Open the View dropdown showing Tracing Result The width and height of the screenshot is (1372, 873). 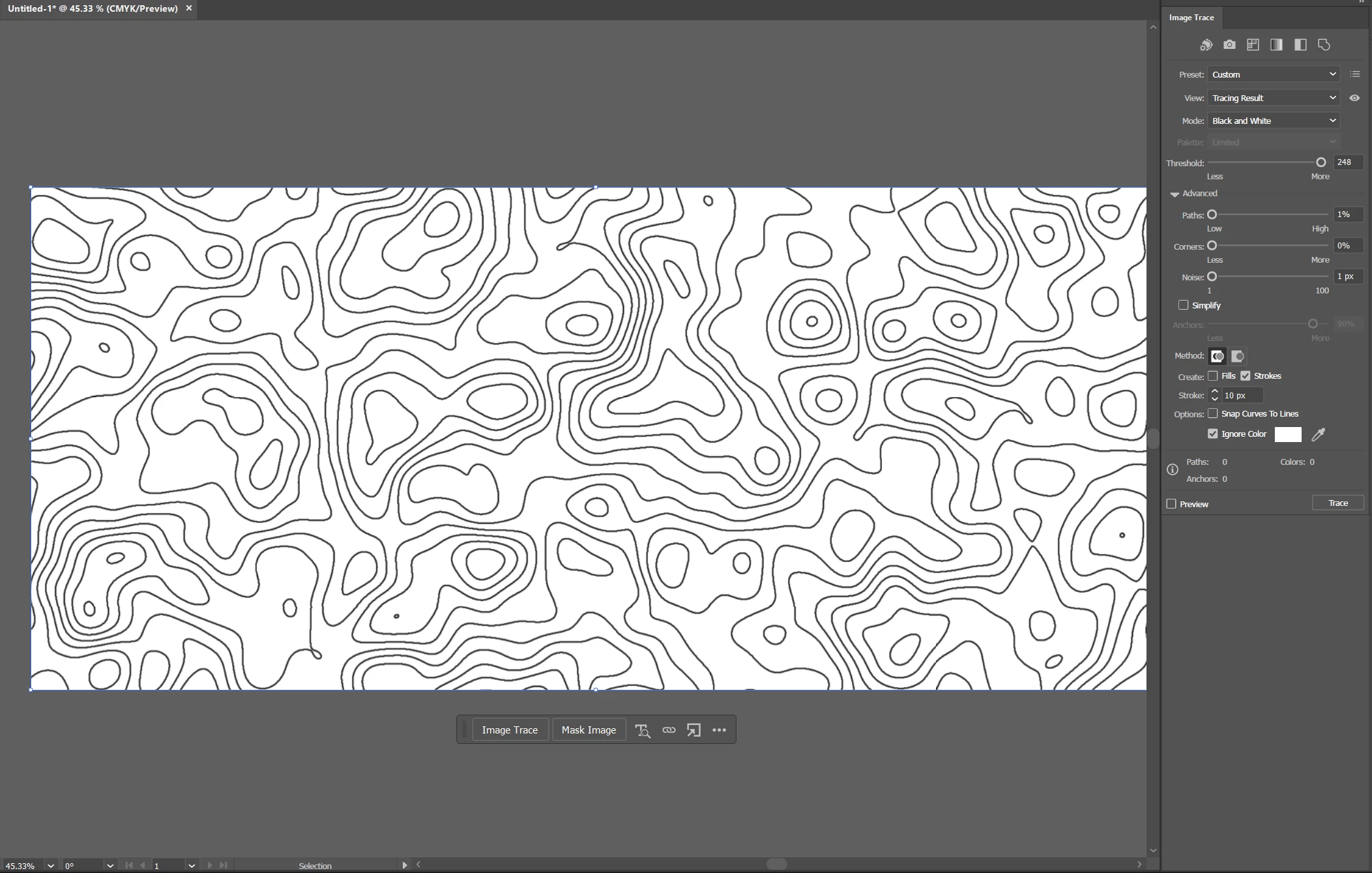(1274, 98)
